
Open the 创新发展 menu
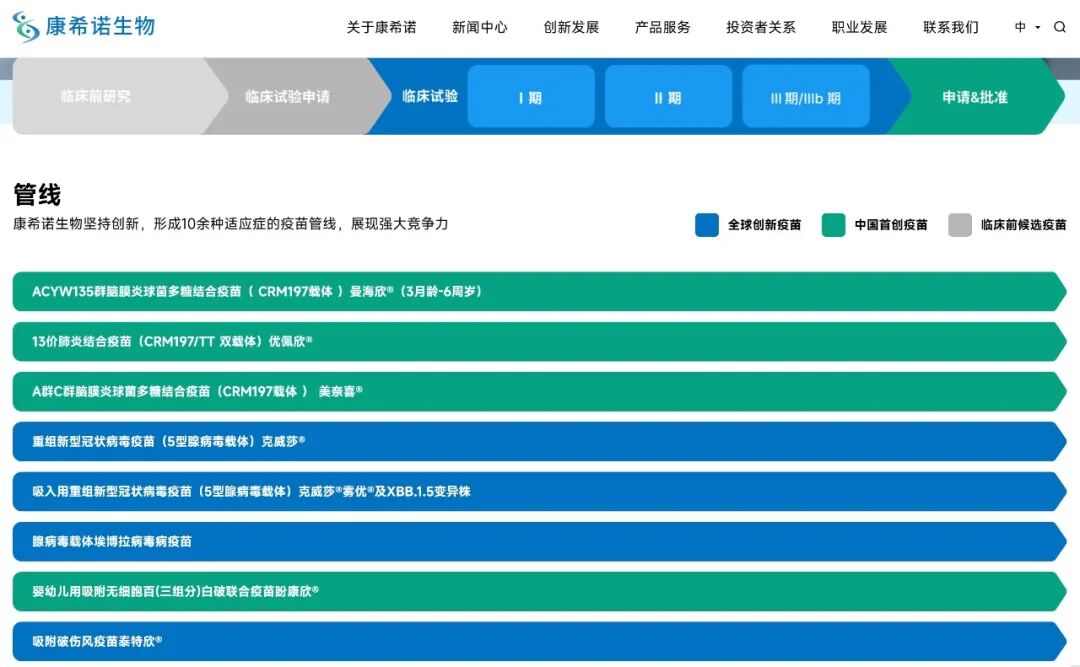[572, 27]
